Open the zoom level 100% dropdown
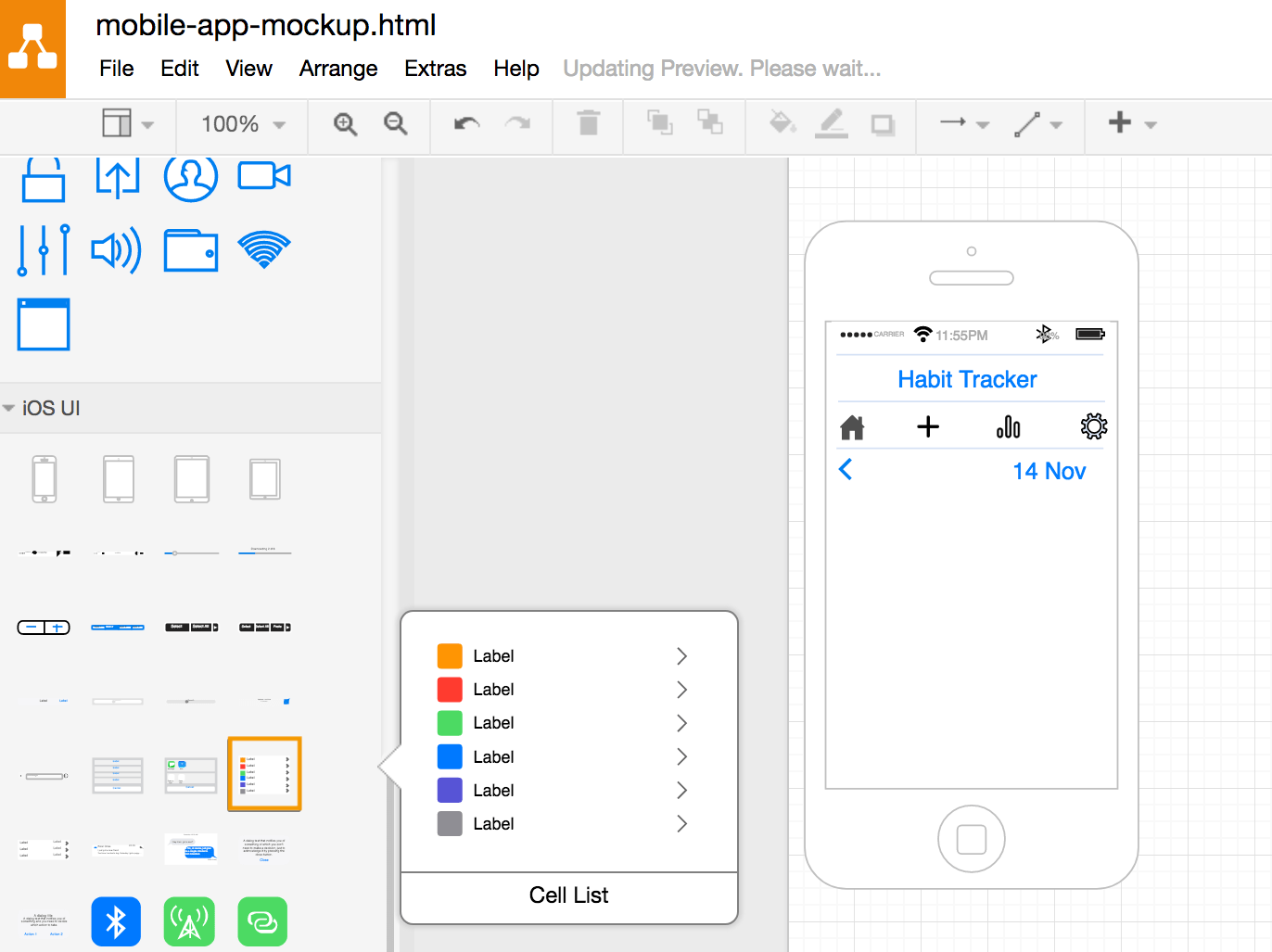The height and width of the screenshot is (952, 1272). tap(243, 124)
